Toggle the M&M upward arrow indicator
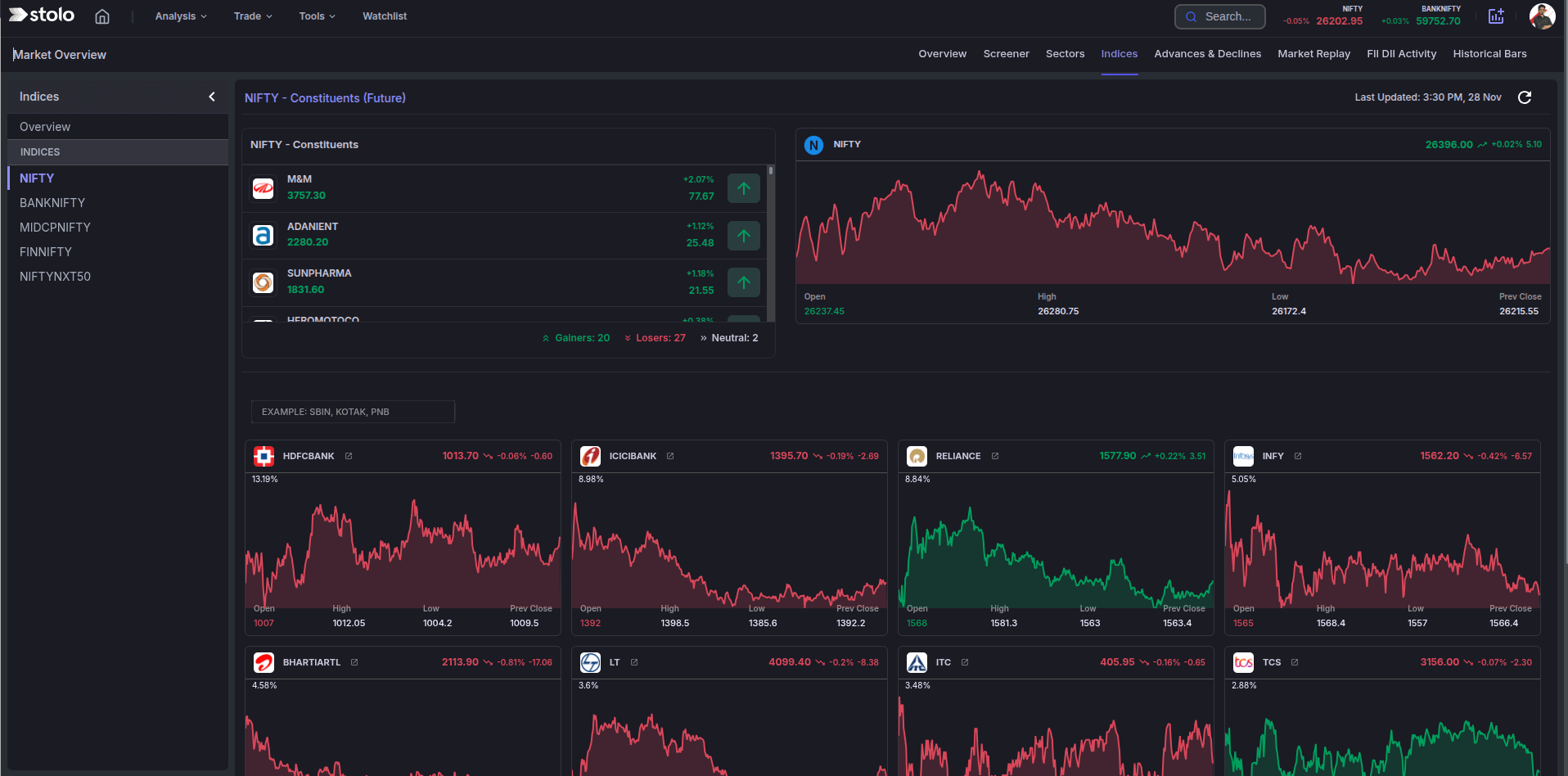The height and width of the screenshot is (776, 1568). coord(743,187)
